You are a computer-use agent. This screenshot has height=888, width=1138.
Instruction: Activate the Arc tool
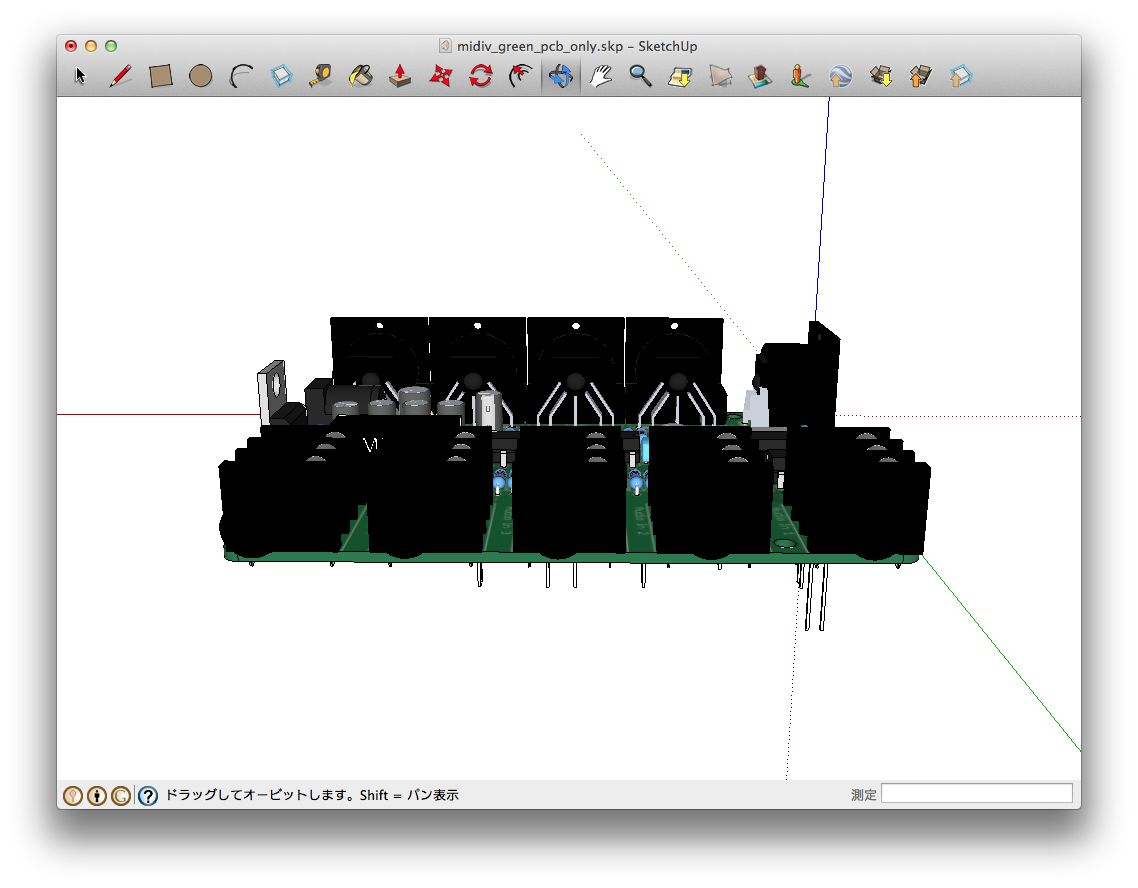[241, 76]
